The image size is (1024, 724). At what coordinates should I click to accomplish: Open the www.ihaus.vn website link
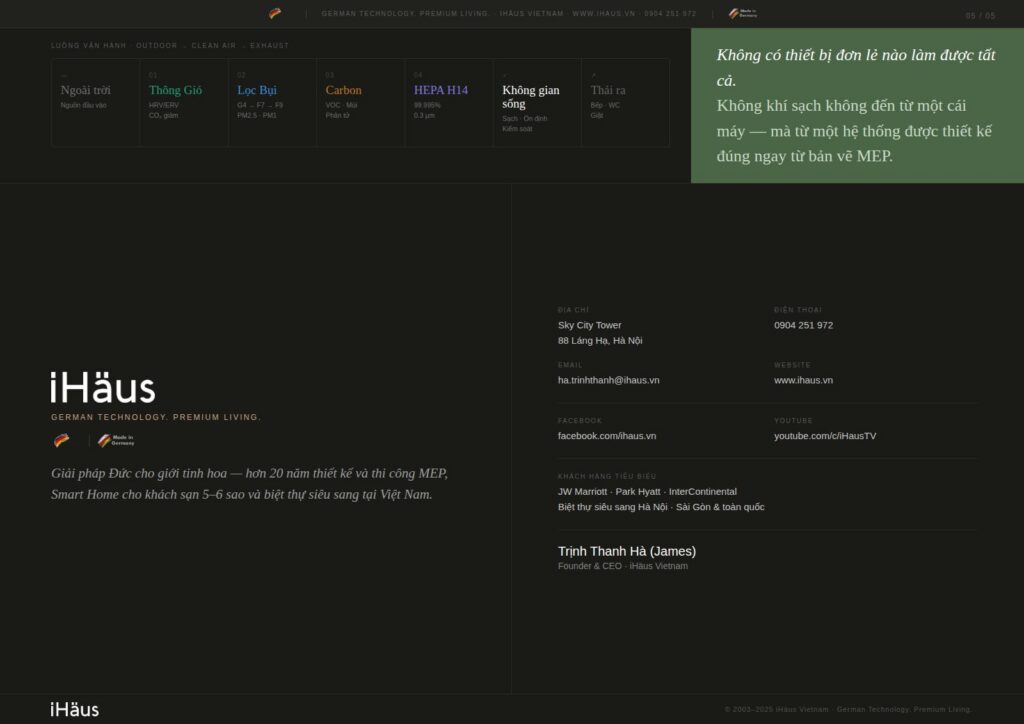pyautogui.click(x=803, y=380)
